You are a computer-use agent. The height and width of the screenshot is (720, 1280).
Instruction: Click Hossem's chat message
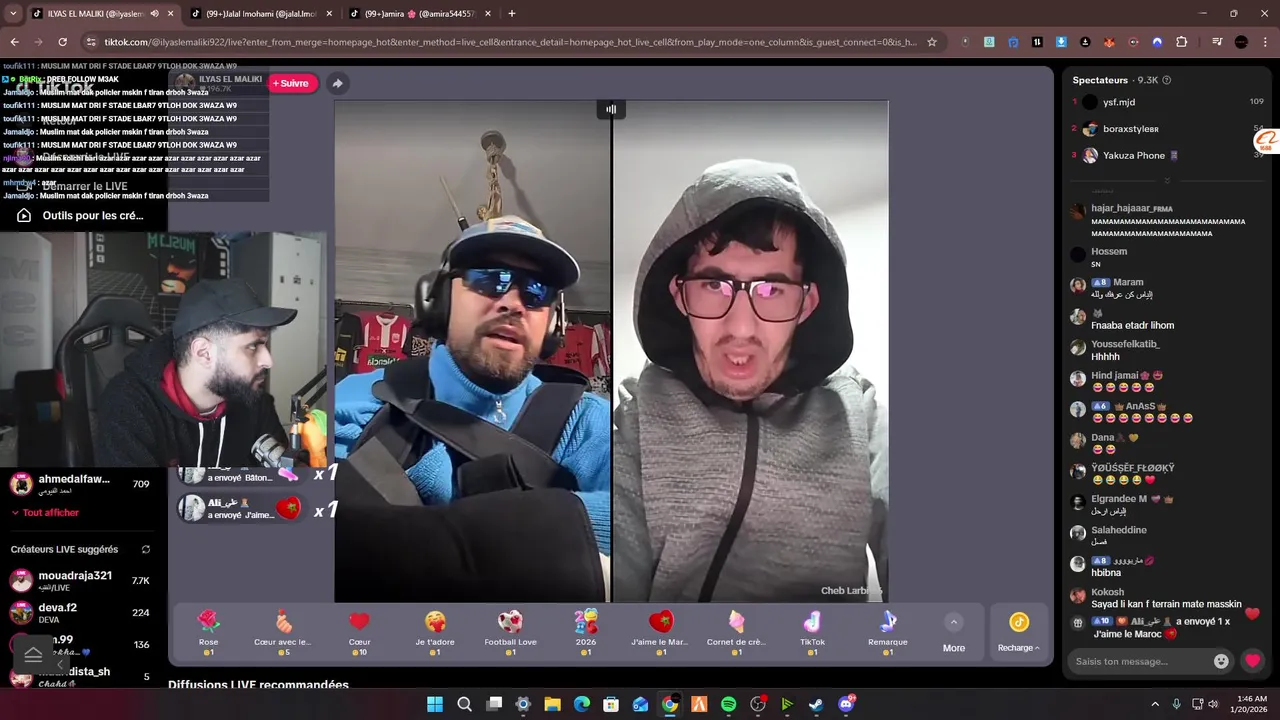click(1096, 264)
